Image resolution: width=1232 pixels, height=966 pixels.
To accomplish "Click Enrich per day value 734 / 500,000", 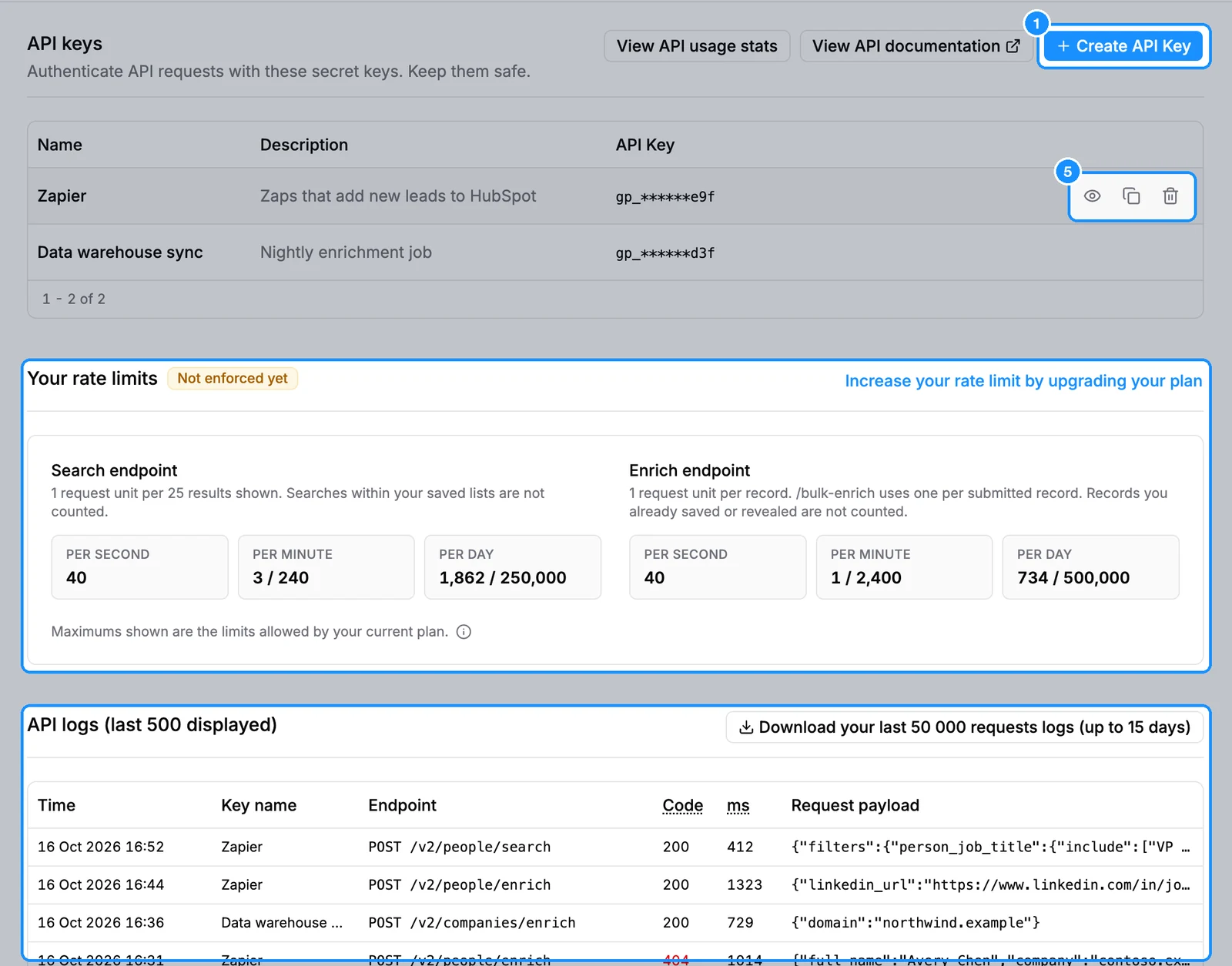I will pyautogui.click(x=1073, y=578).
